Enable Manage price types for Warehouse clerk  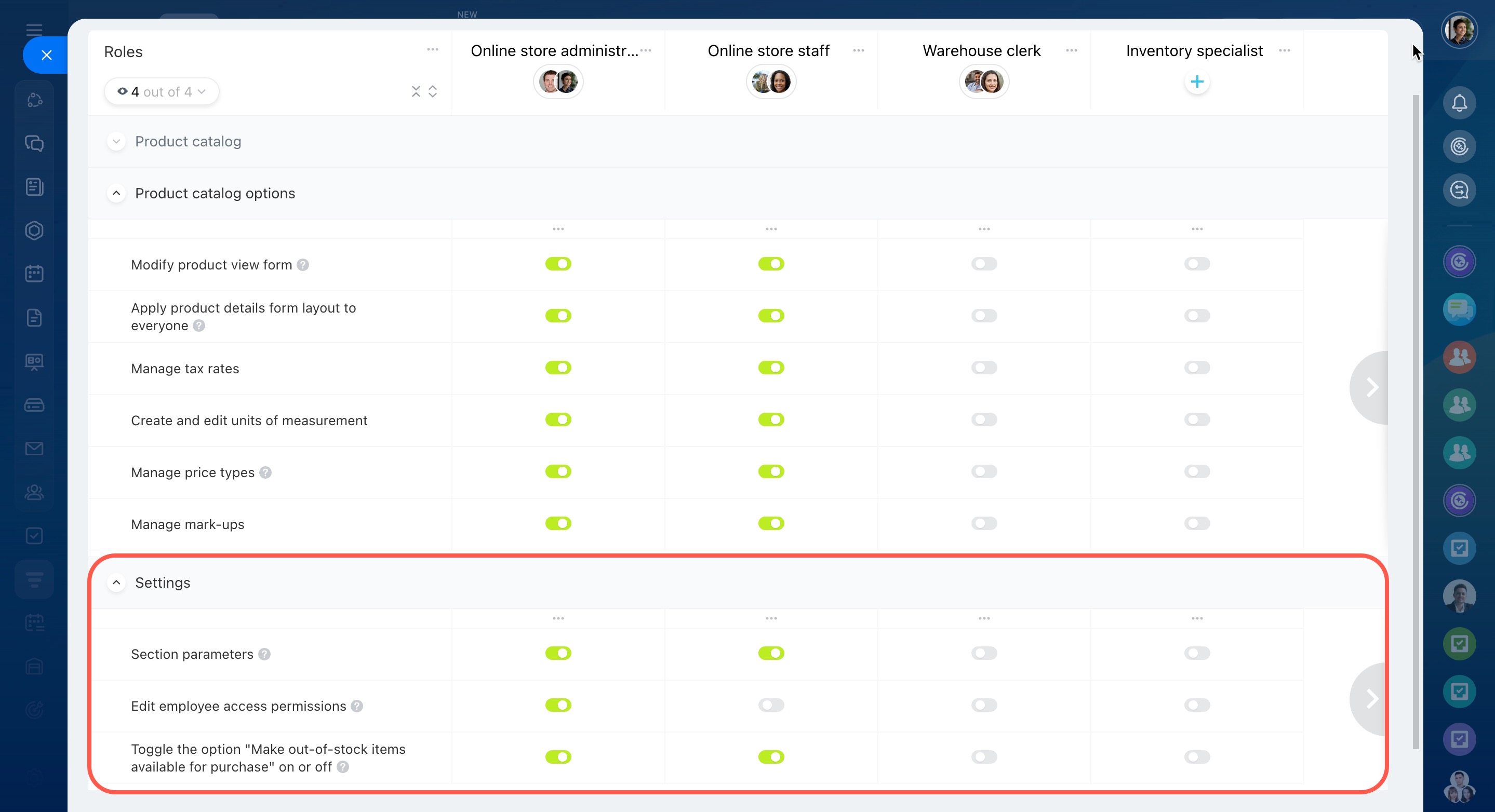984,471
